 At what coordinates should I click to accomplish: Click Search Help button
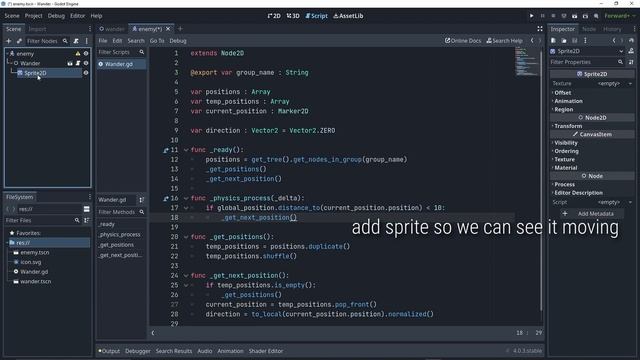point(504,41)
